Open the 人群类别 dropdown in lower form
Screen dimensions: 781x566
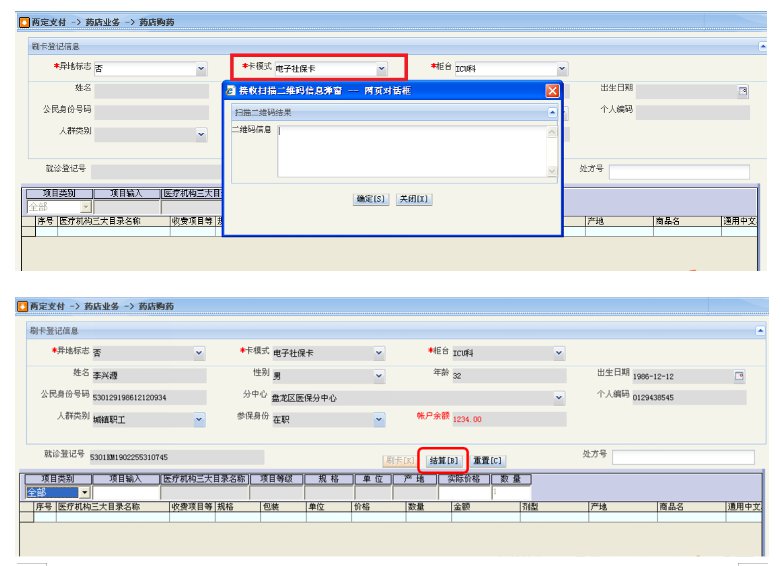tap(199, 420)
